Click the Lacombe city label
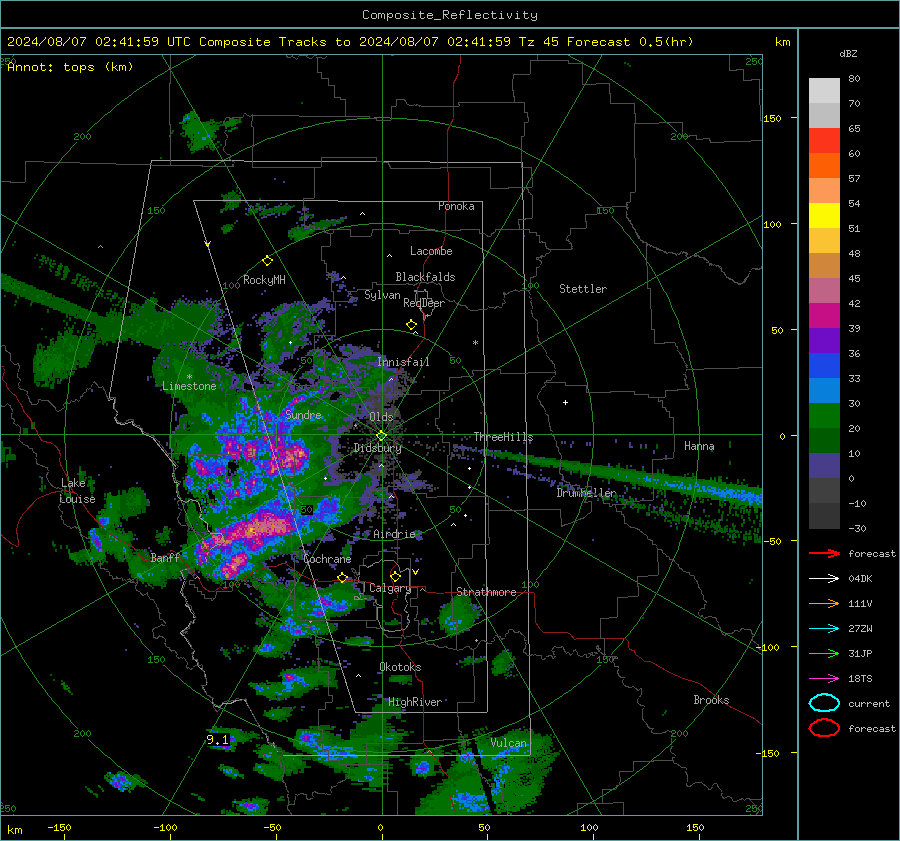Image resolution: width=900 pixels, height=841 pixels. click(431, 251)
